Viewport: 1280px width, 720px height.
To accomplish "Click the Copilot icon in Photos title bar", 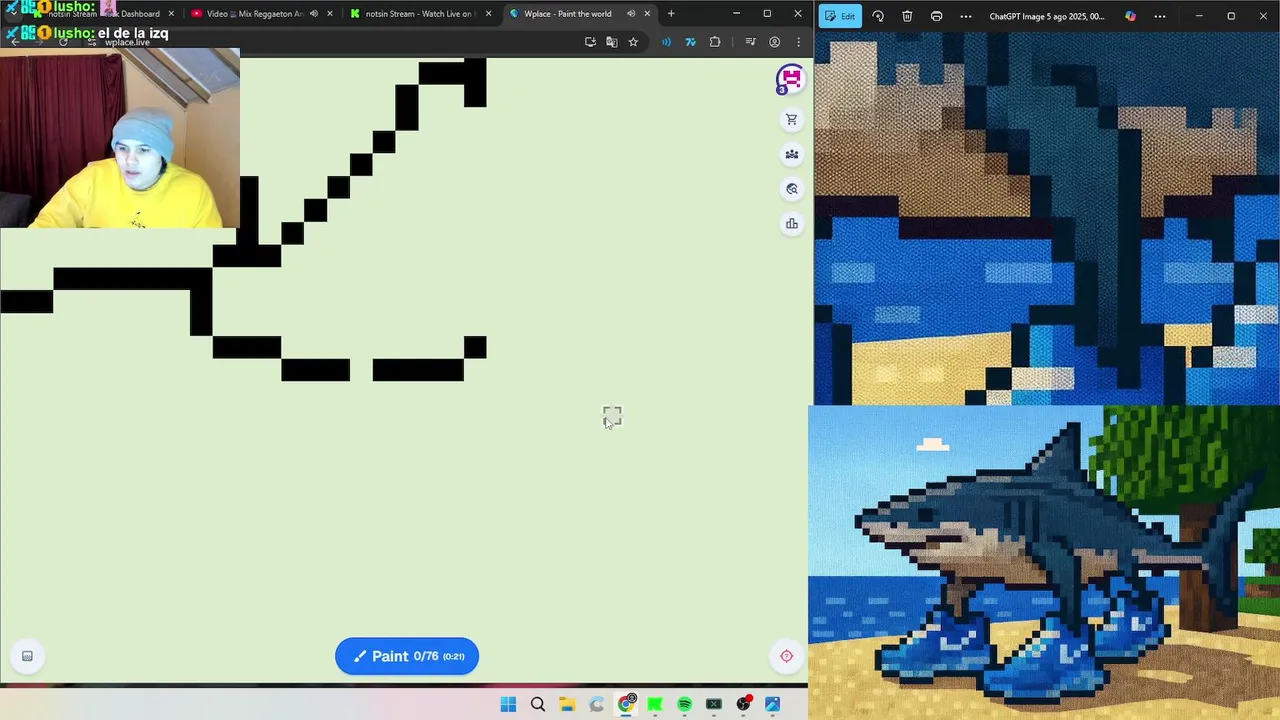I will click(x=1130, y=16).
